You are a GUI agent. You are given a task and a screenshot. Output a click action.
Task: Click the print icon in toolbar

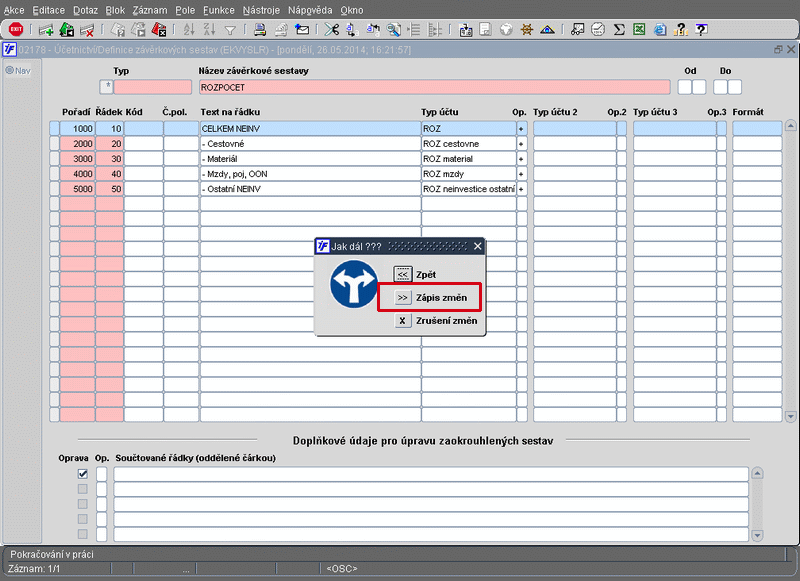[x=260, y=30]
